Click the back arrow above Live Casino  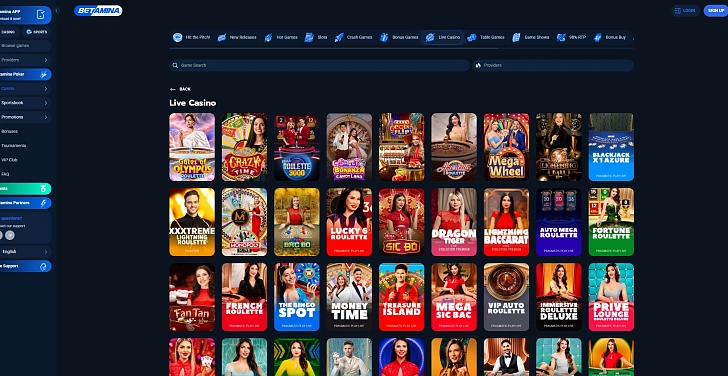pyautogui.click(x=173, y=89)
